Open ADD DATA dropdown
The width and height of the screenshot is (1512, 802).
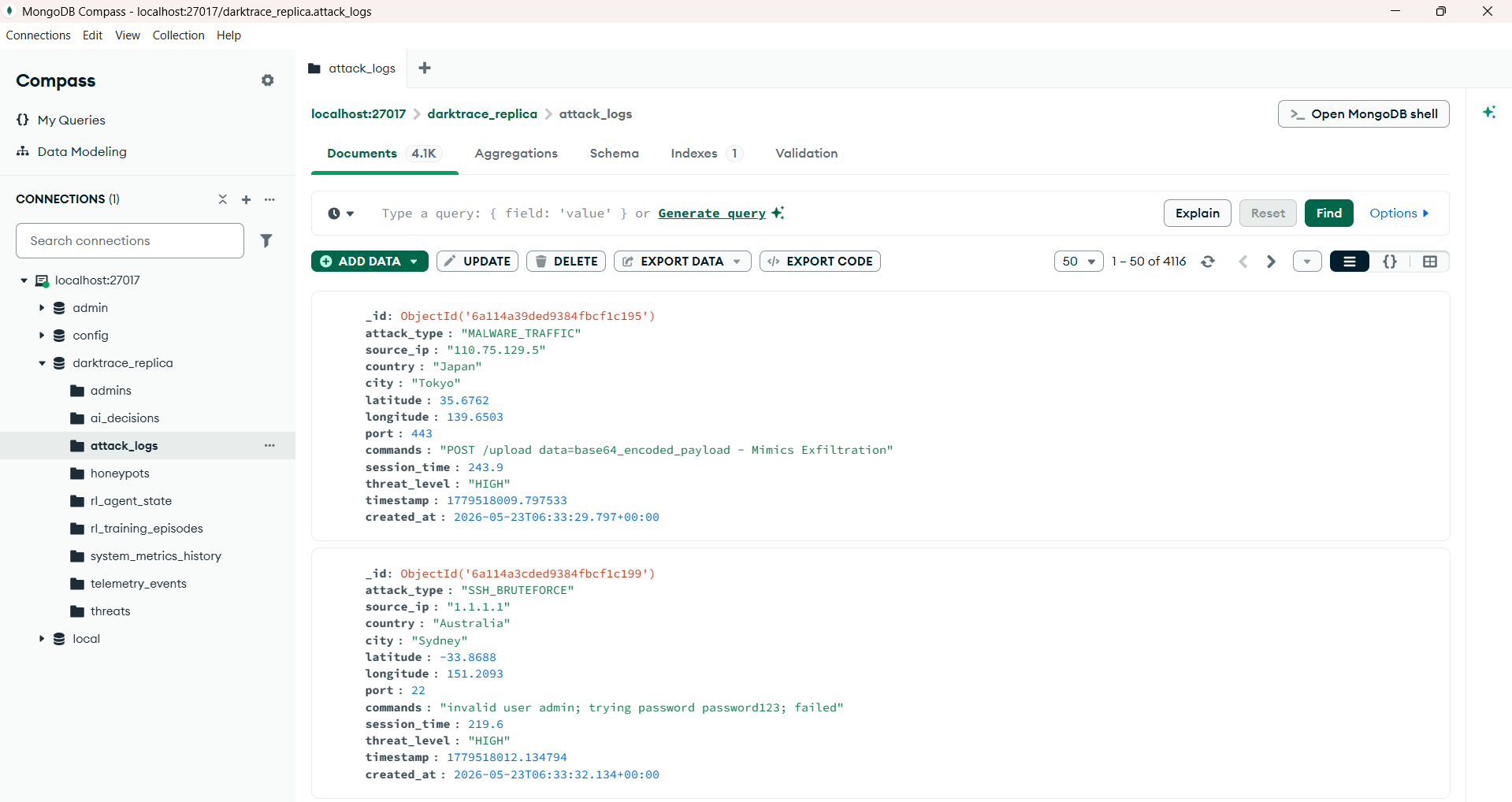coord(370,262)
